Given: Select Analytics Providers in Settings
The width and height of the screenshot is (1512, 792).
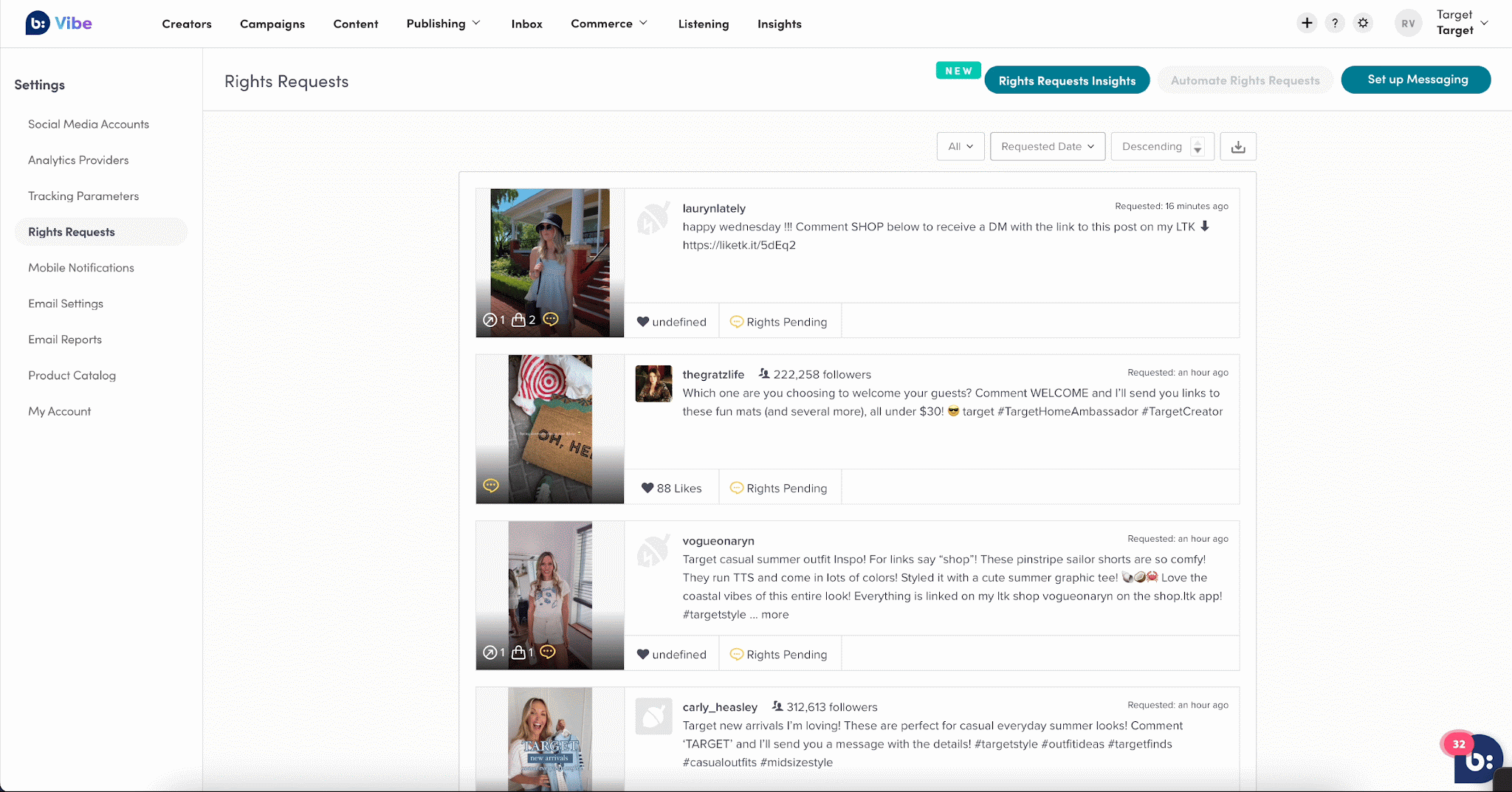Looking at the screenshot, I should 78,160.
